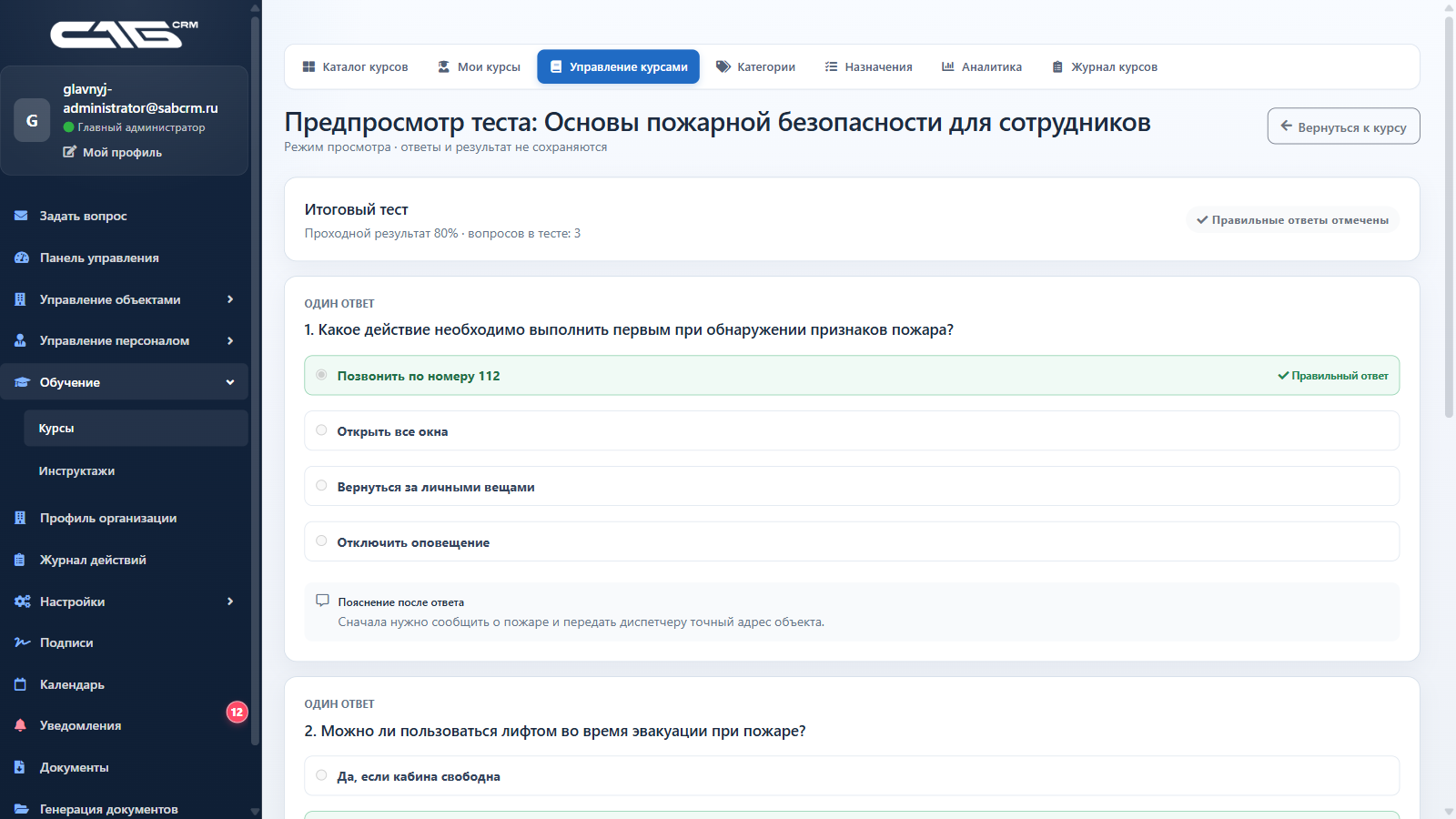Expand the Настройки submenu arrow
This screenshot has height=819, width=1456.
(x=230, y=602)
